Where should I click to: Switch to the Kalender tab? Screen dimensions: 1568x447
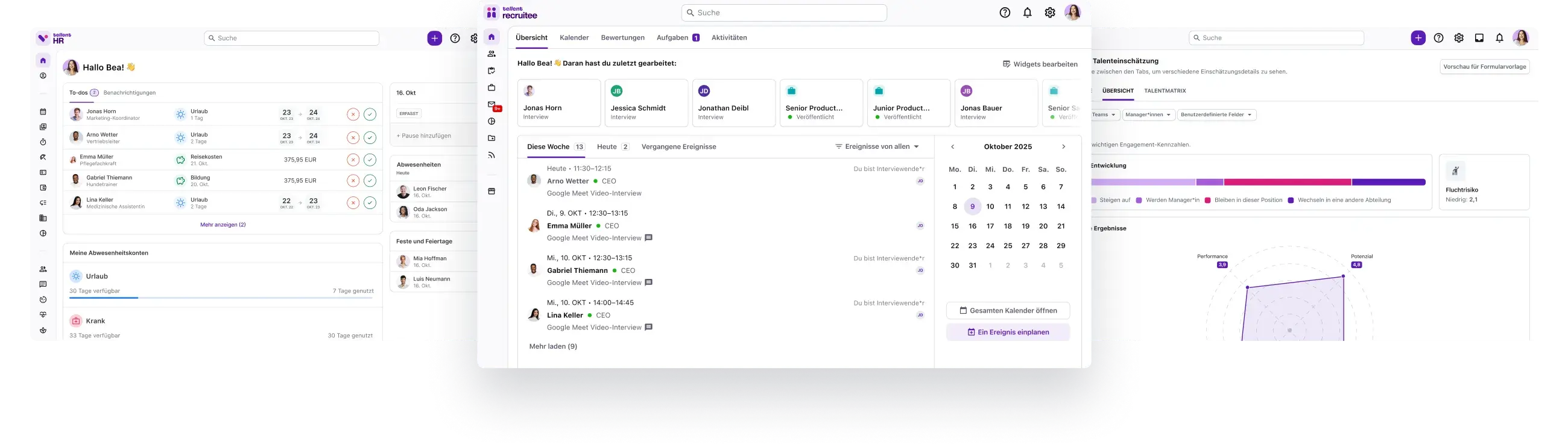[574, 38]
